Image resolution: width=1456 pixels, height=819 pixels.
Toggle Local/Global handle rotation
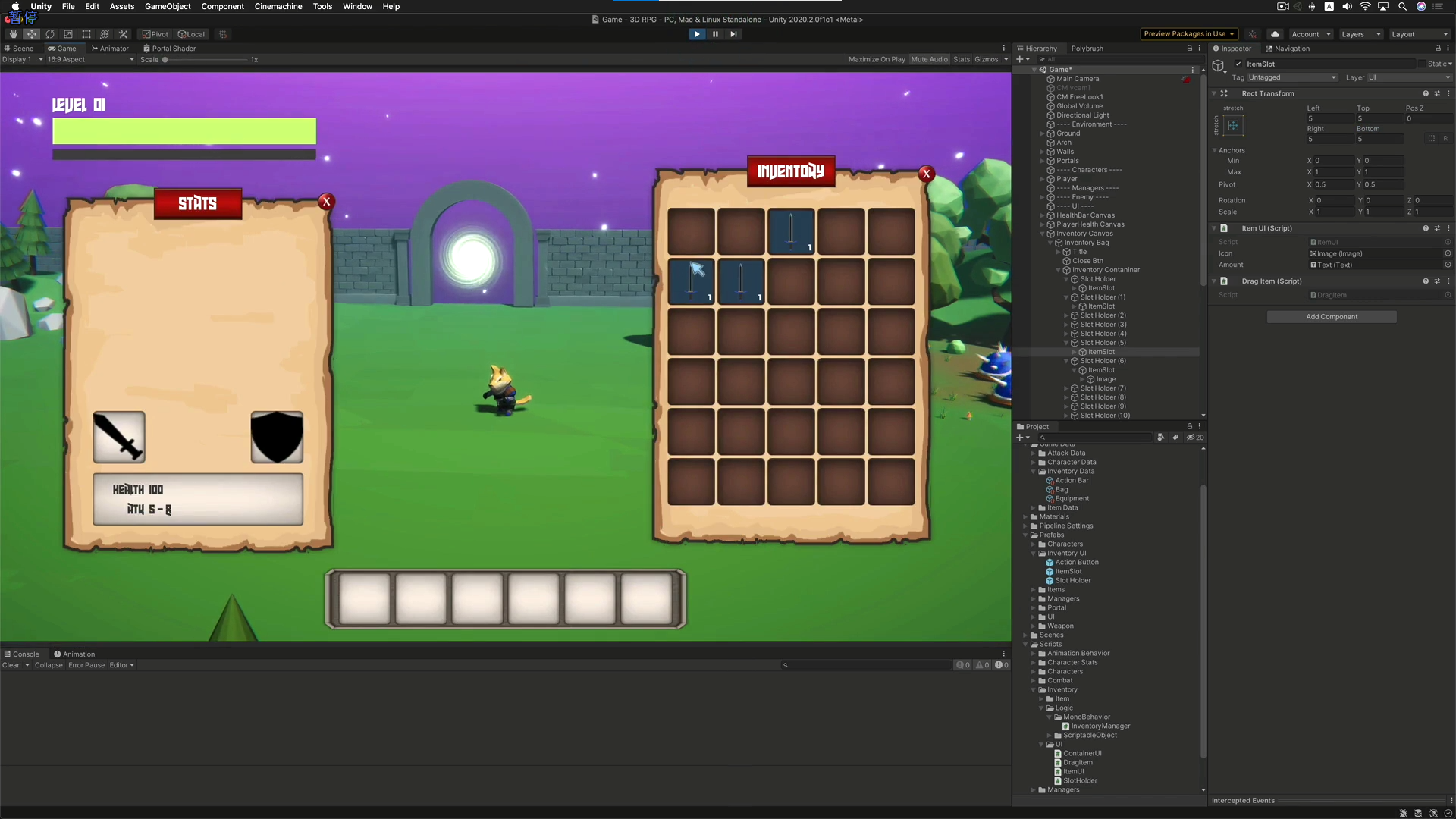(191, 34)
